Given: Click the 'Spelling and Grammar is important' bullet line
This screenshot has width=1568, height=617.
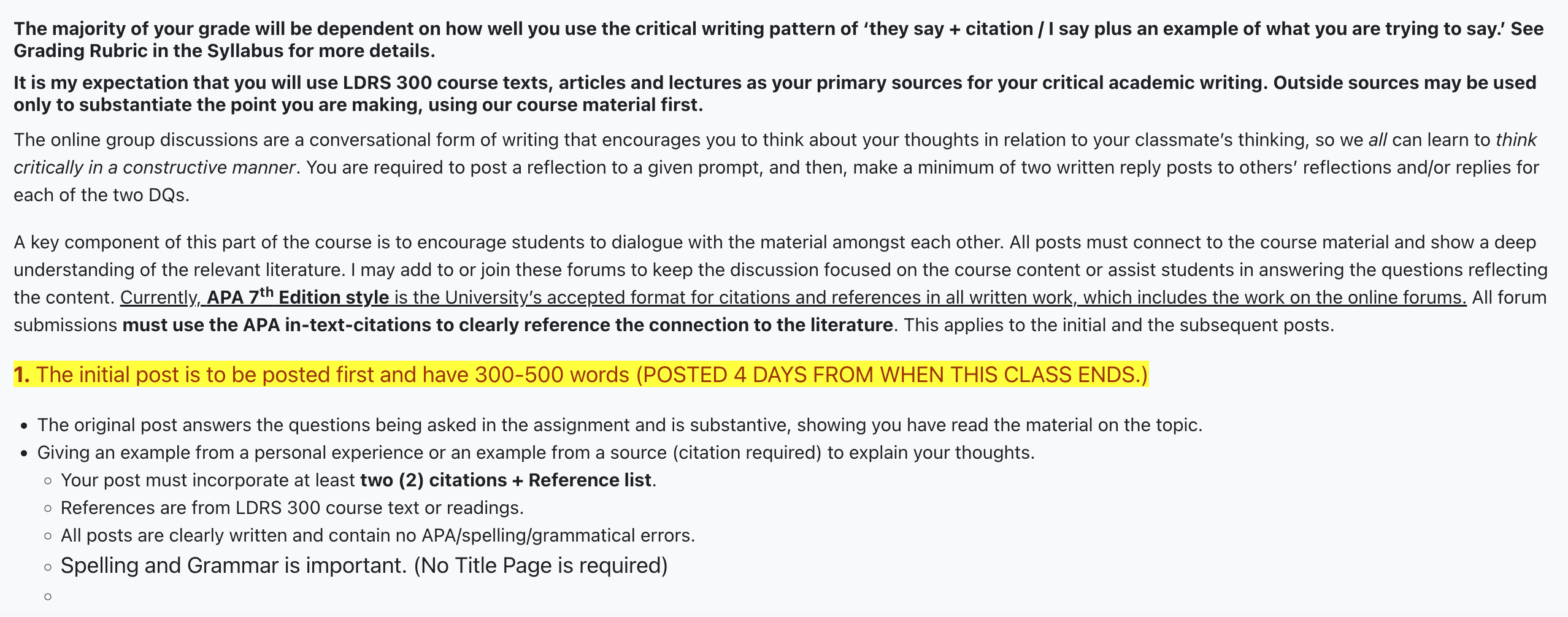Looking at the screenshot, I should pyautogui.click(x=364, y=565).
